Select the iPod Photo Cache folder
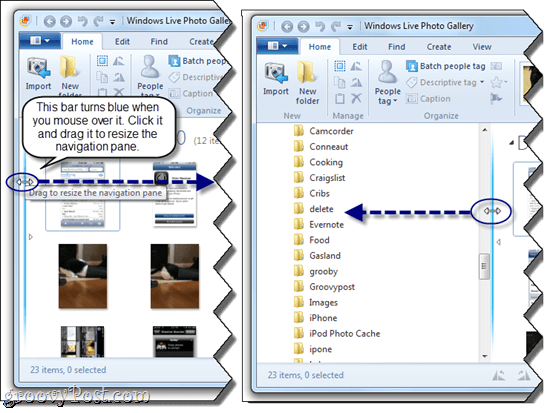 coord(337,333)
